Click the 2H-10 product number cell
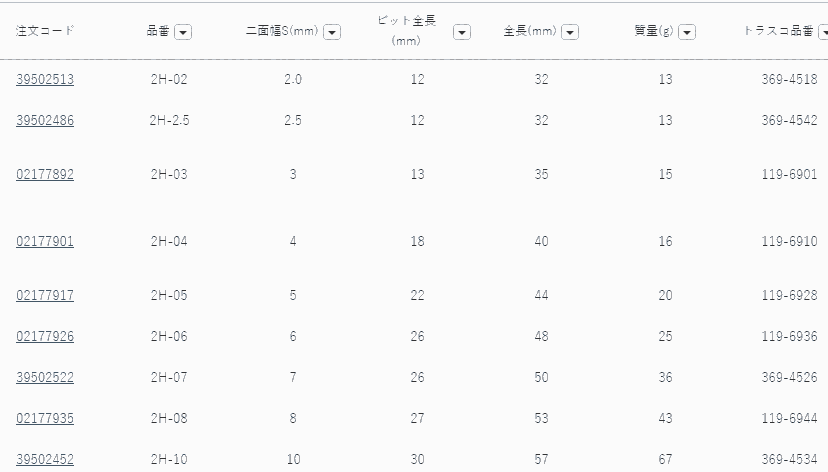The width and height of the screenshot is (828, 472). tap(168, 459)
